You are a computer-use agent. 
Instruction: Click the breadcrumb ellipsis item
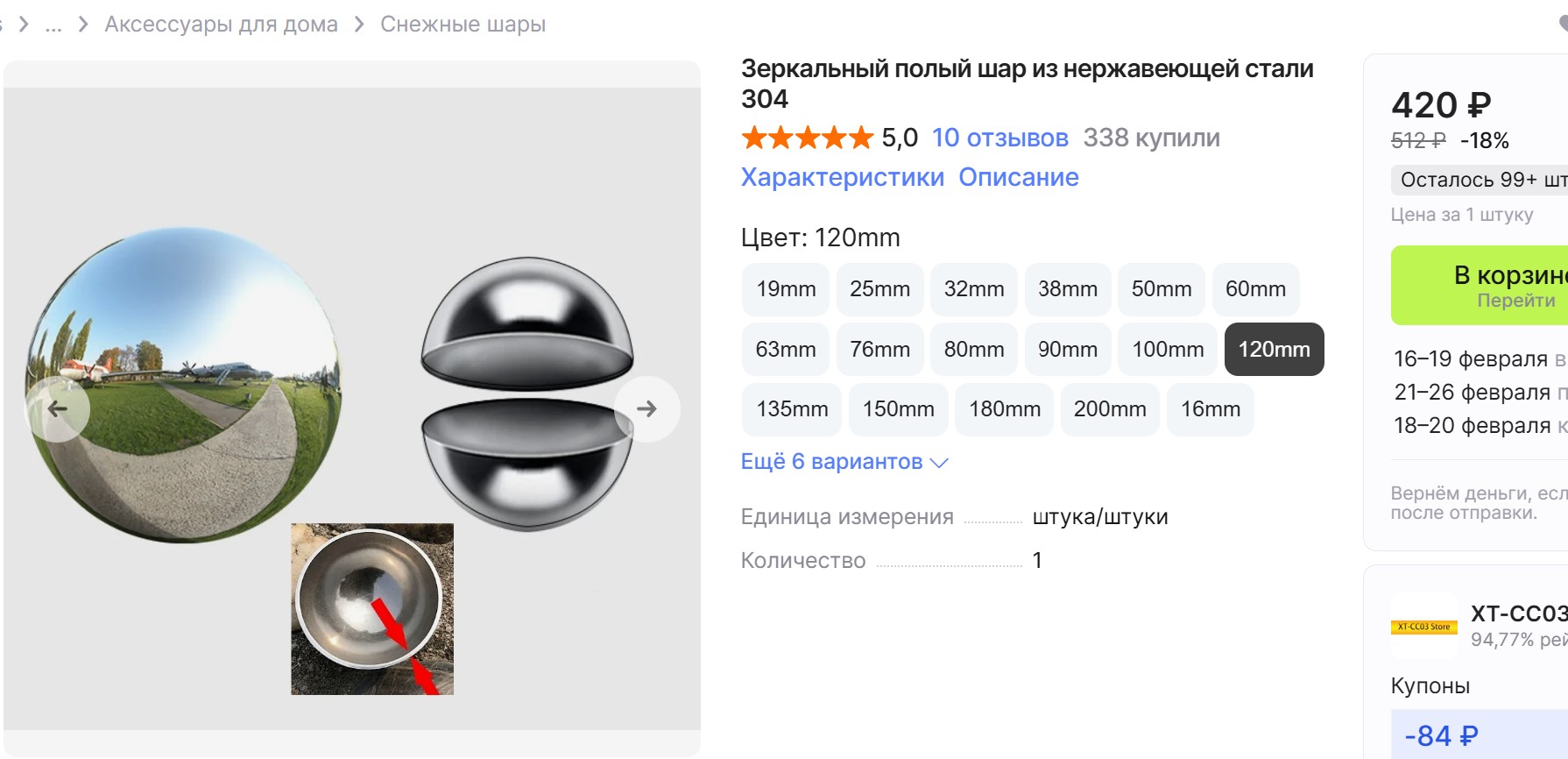53,25
